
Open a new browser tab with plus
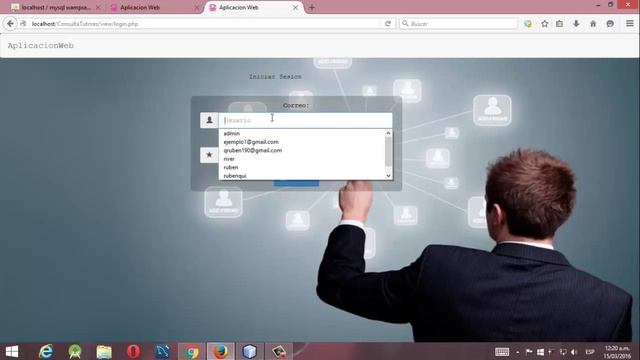(312, 7)
